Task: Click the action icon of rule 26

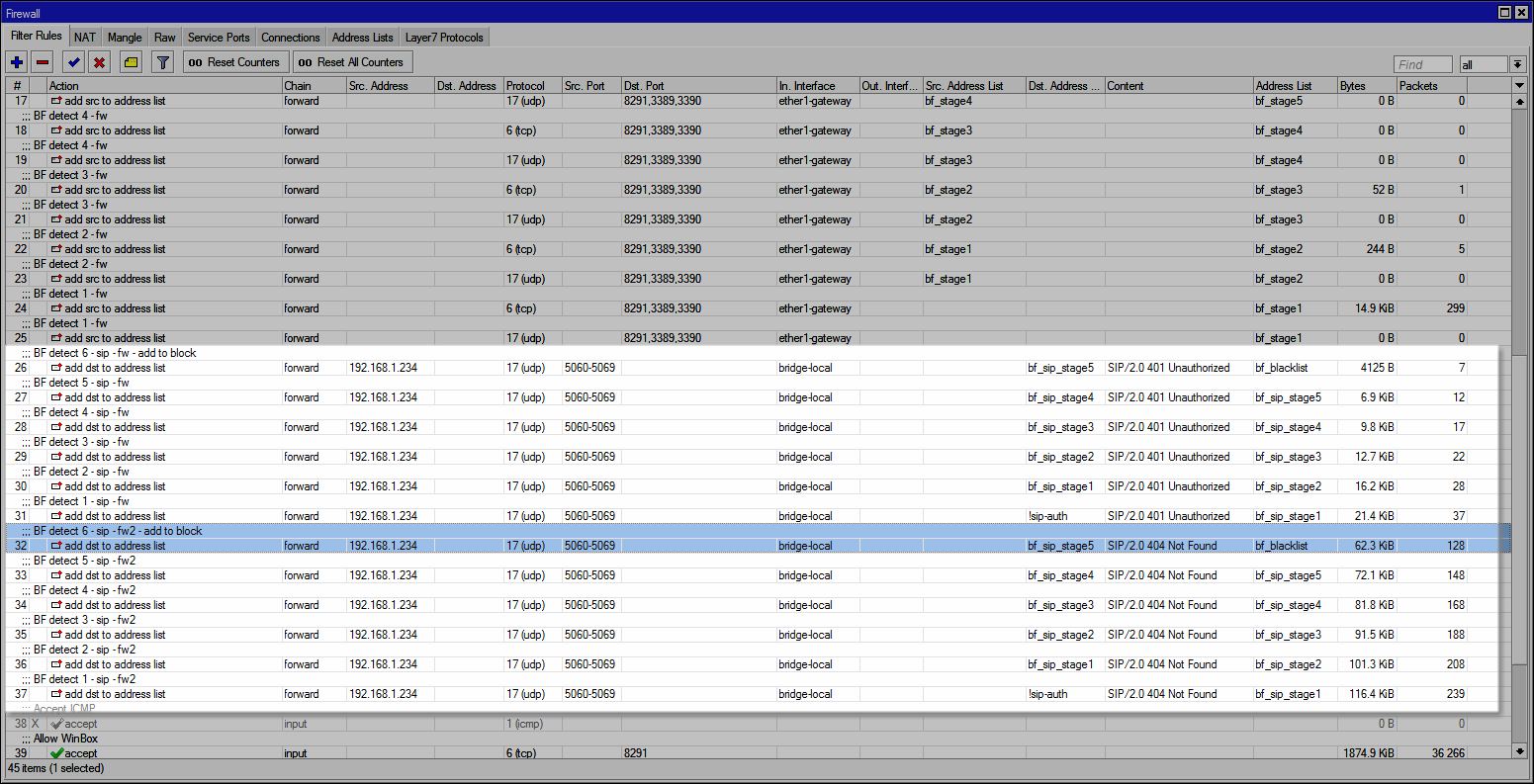Action: click(x=56, y=368)
